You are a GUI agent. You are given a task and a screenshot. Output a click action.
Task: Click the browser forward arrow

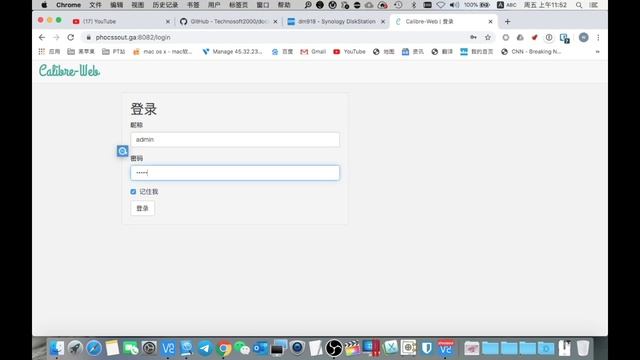point(56,37)
